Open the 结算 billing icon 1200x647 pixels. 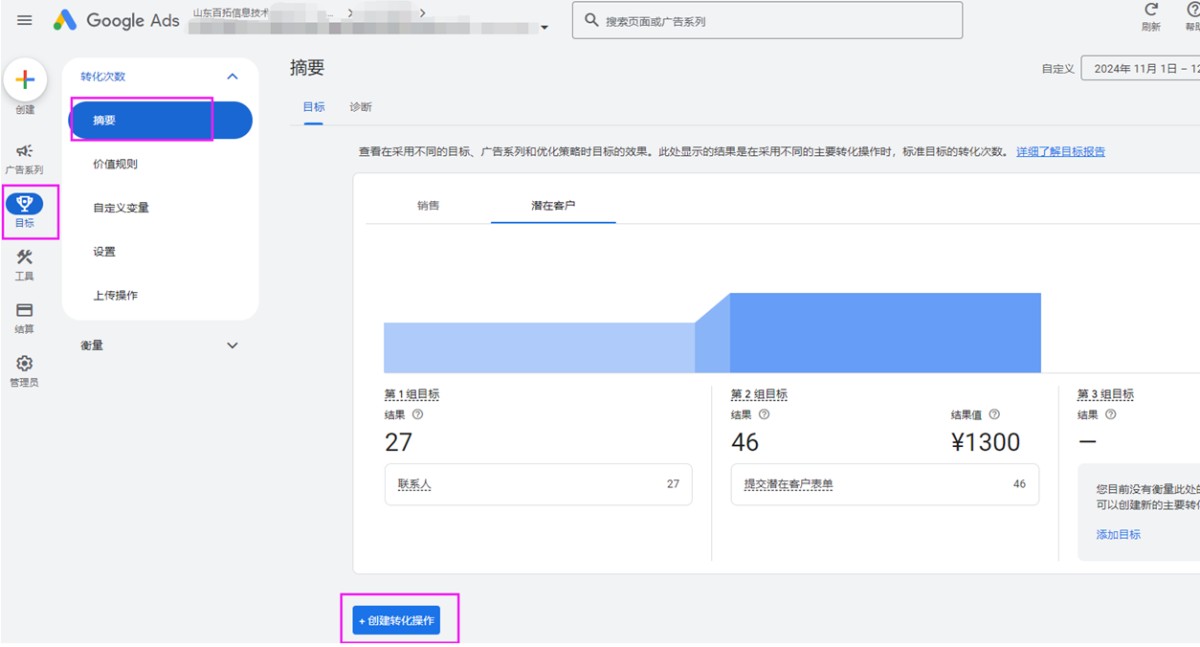[25, 310]
